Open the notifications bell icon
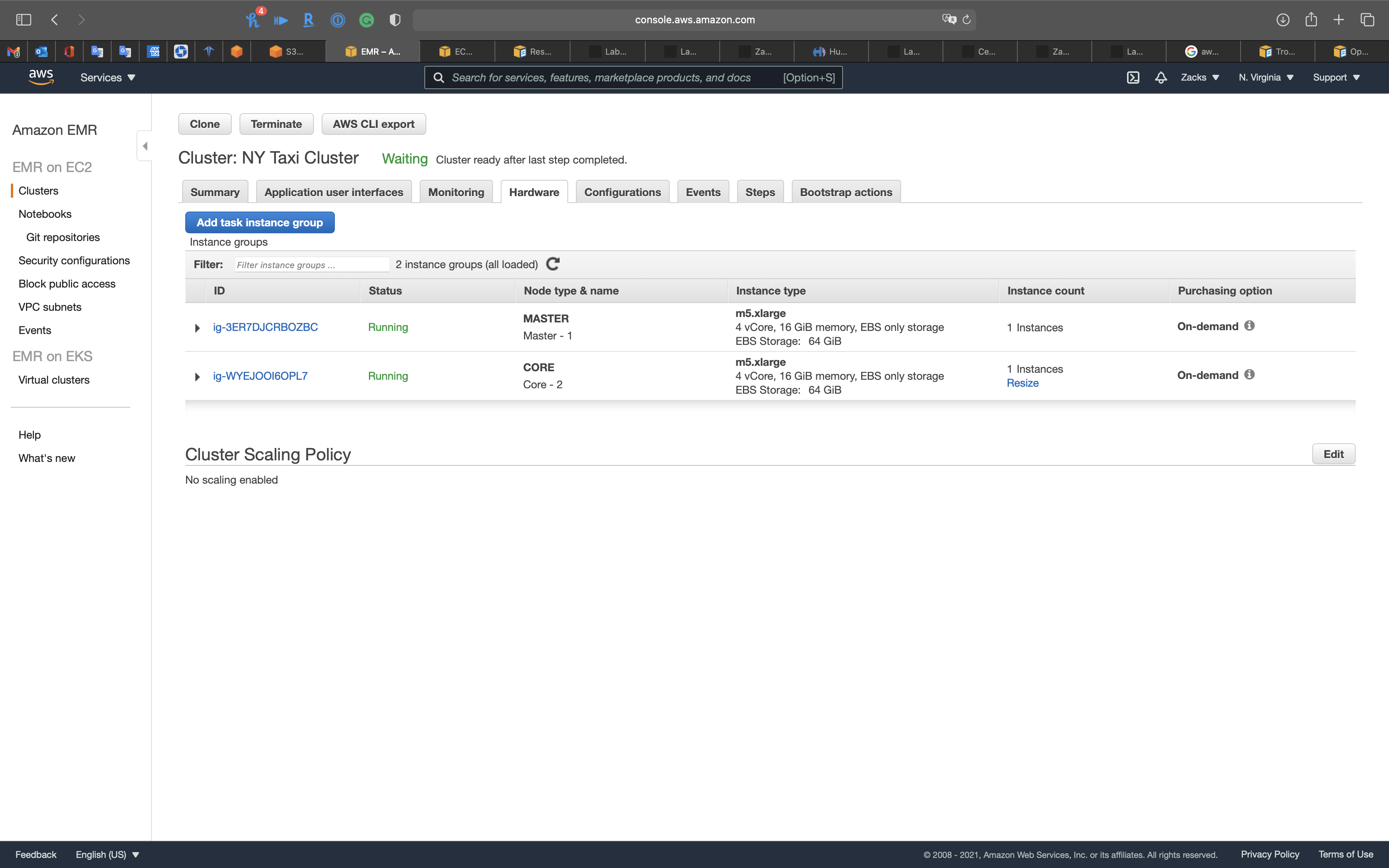 1161,77
